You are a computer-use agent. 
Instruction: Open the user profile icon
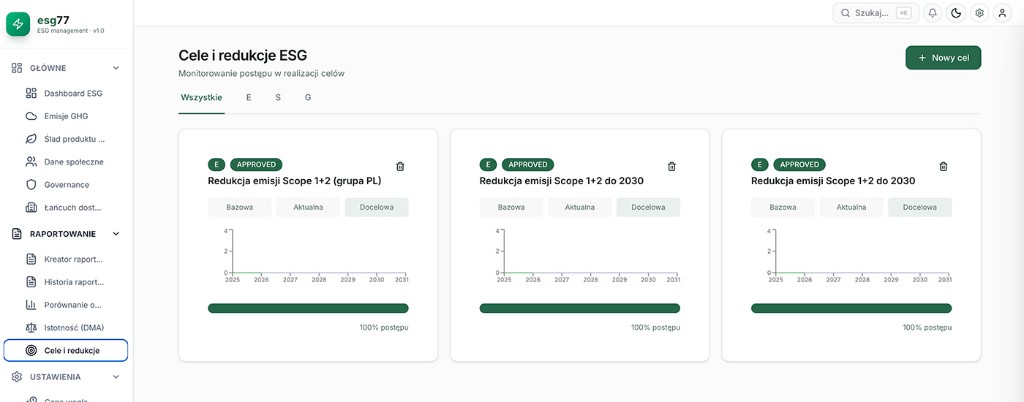click(1002, 13)
